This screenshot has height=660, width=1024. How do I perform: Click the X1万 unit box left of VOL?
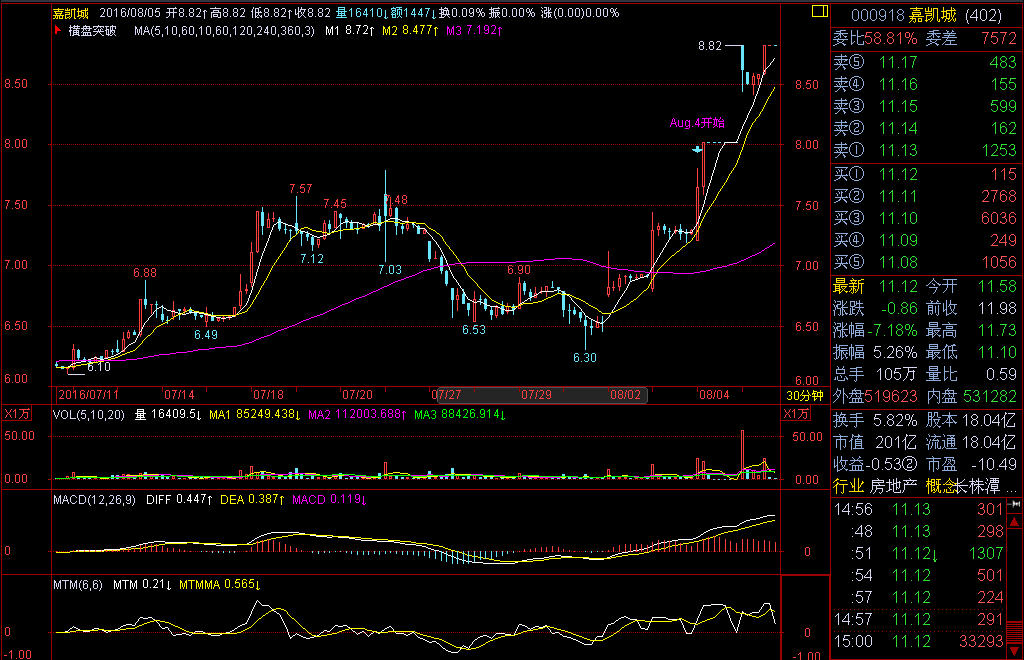(17, 414)
